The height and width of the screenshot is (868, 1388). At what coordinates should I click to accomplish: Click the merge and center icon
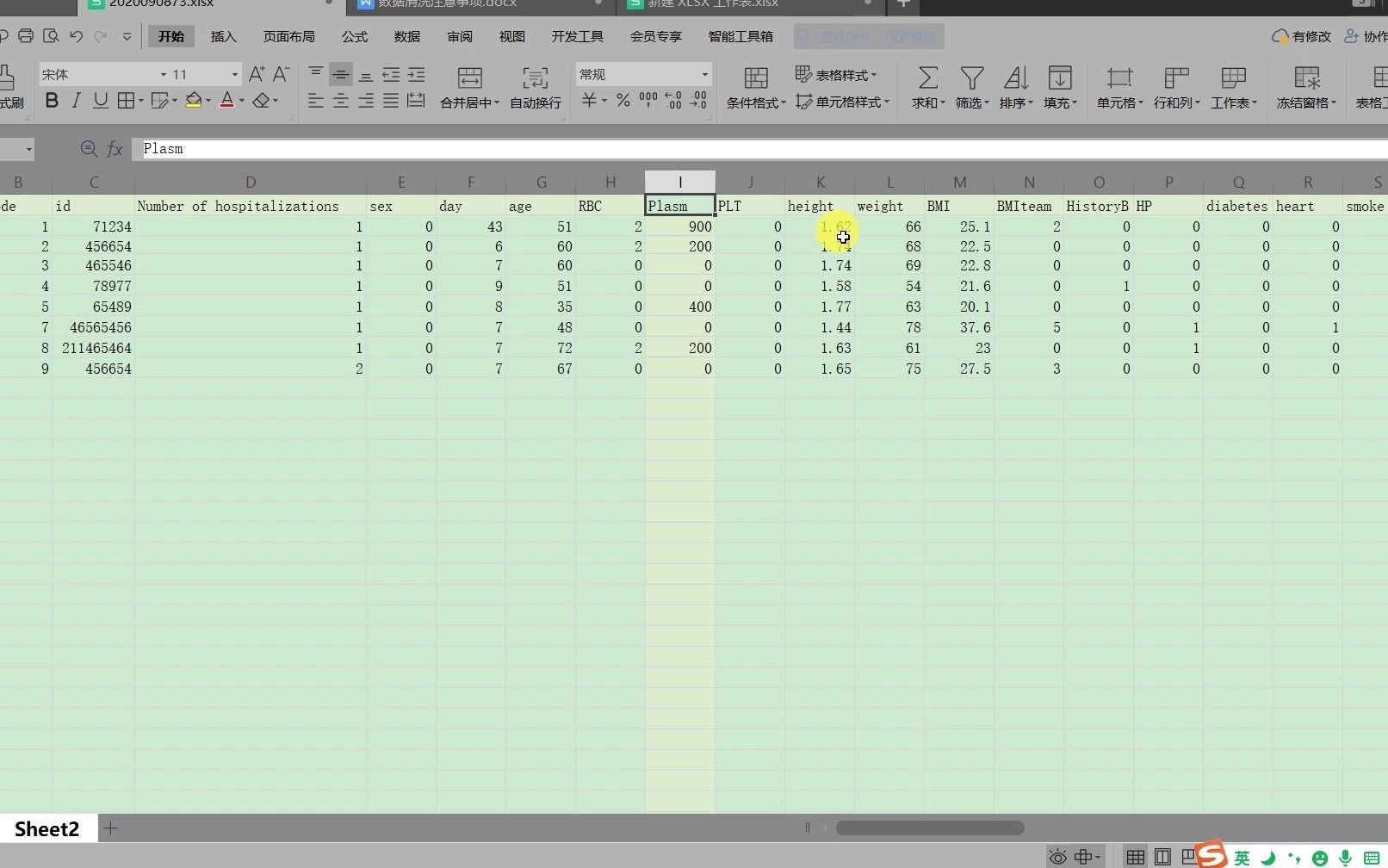coord(469,78)
